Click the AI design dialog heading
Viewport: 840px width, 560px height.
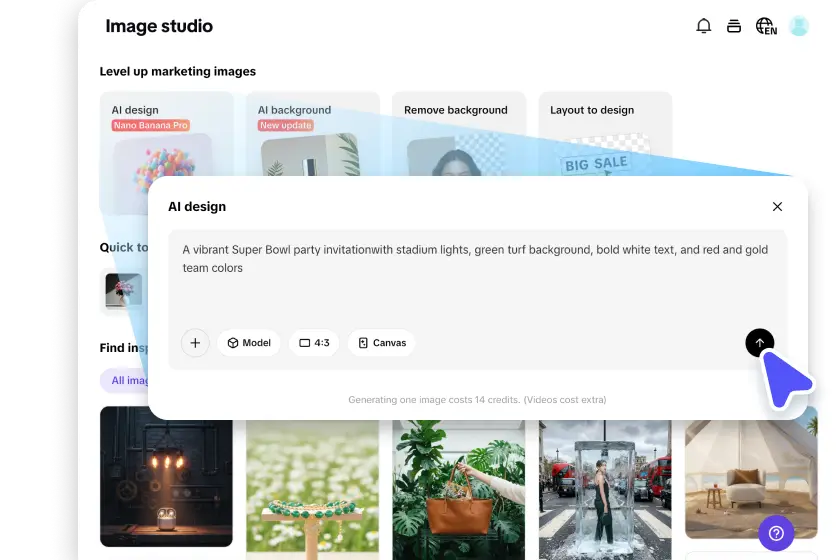click(x=197, y=207)
